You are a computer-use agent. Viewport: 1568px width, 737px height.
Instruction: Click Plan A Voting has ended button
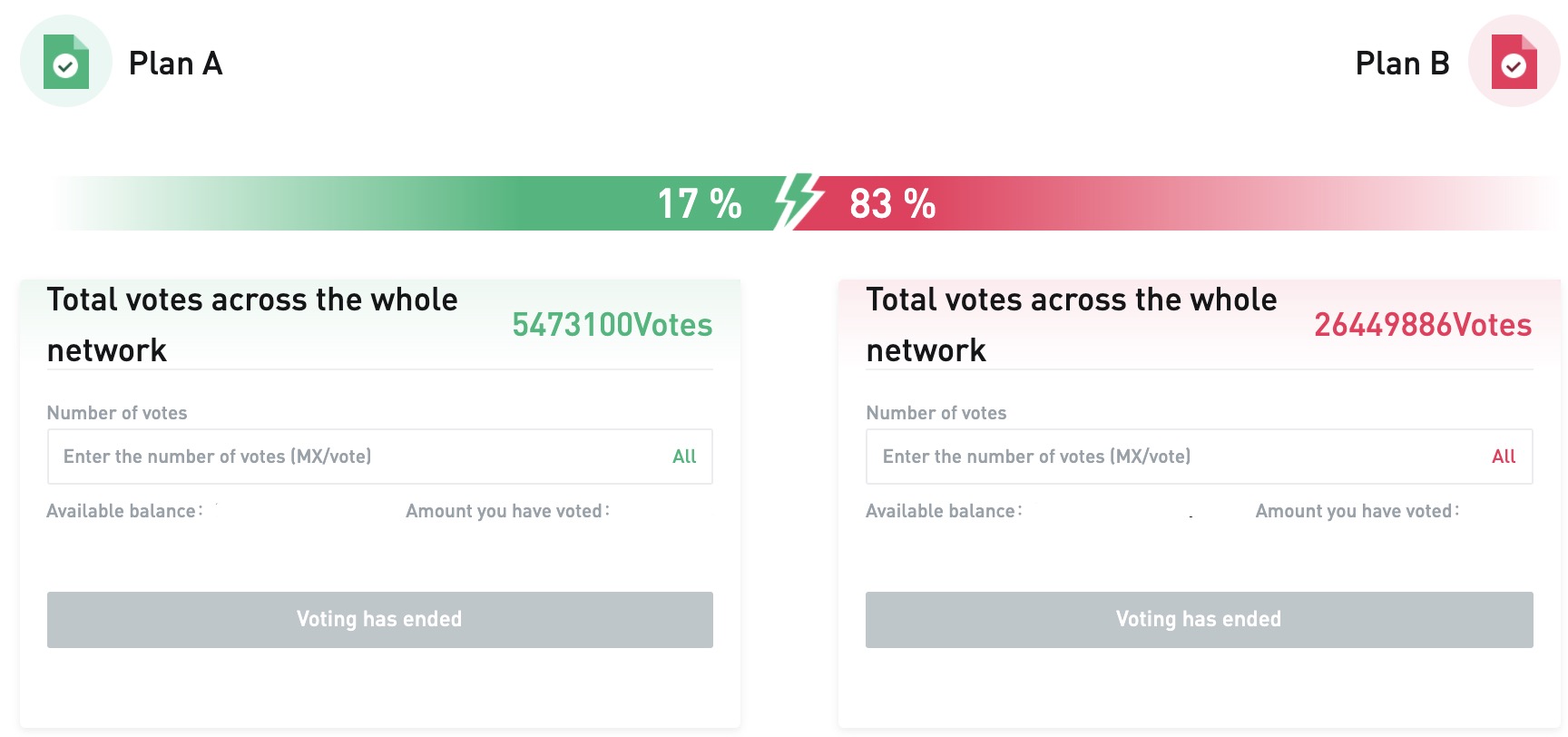(x=380, y=620)
